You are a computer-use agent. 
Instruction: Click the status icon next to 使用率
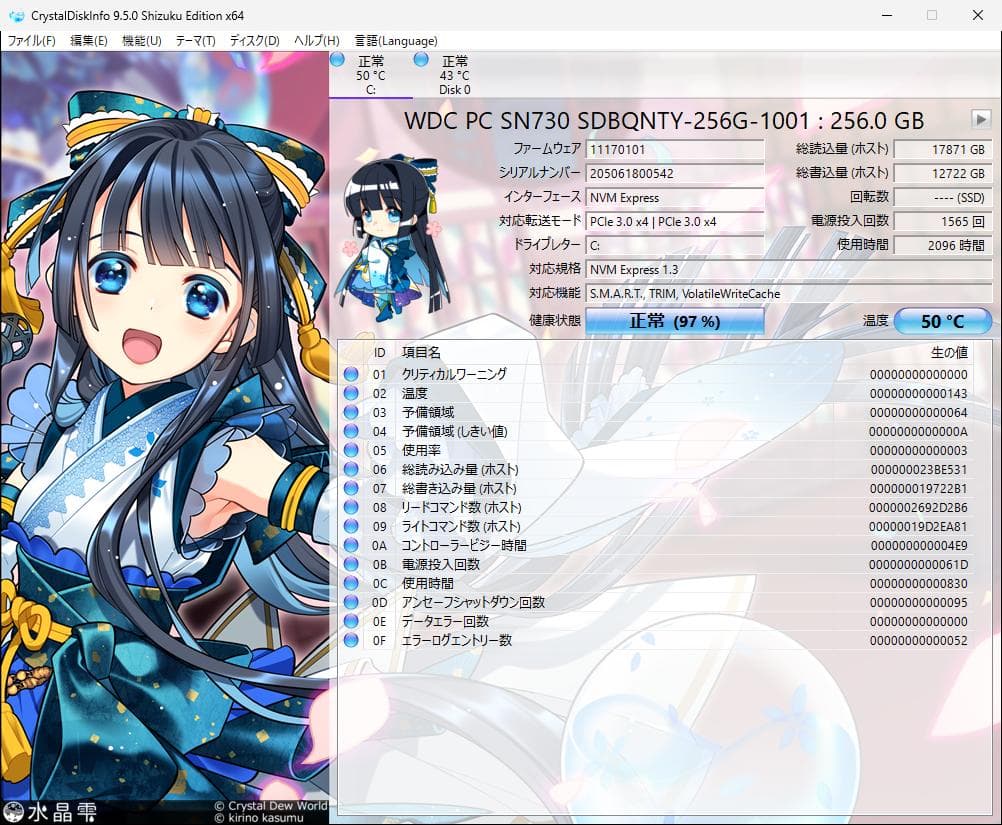[x=351, y=448]
